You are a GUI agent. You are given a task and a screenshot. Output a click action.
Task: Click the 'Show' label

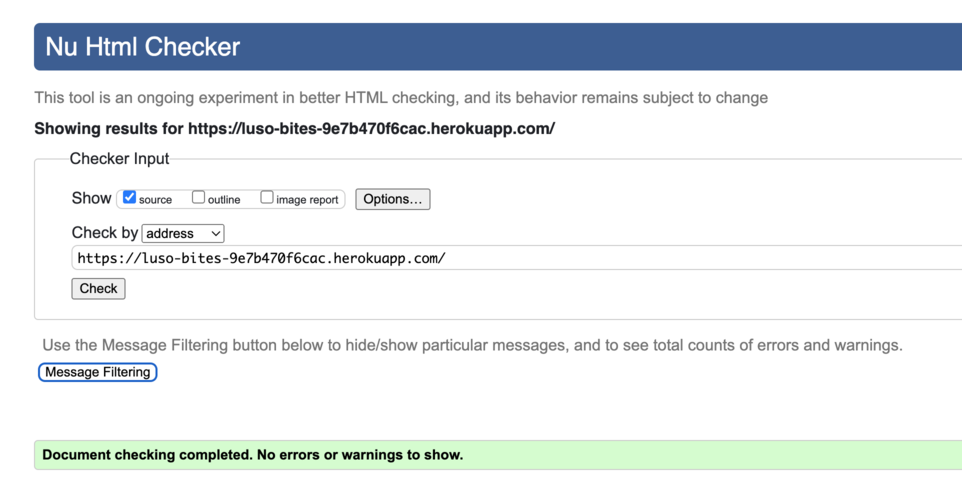(91, 198)
